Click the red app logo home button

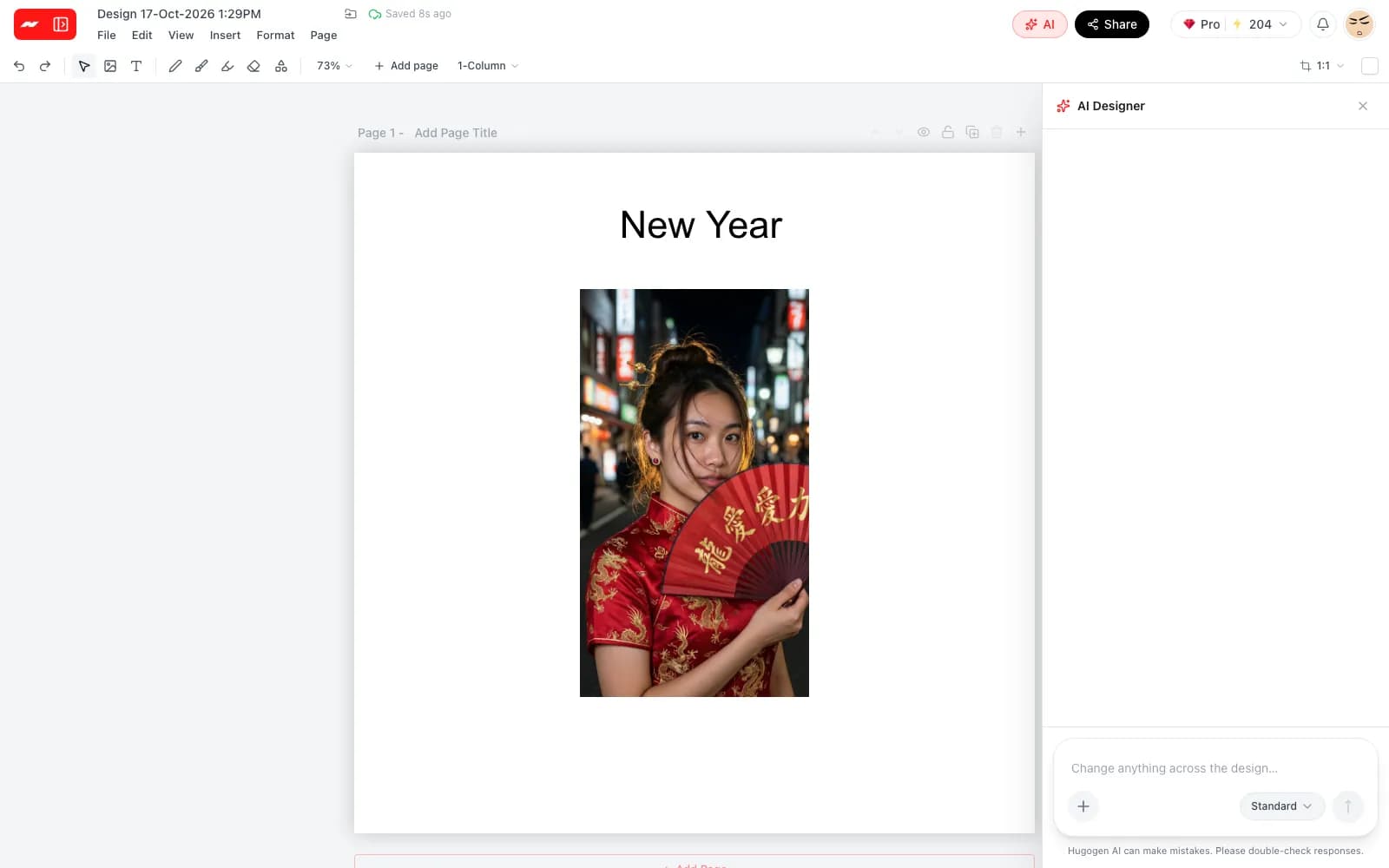click(x=30, y=24)
